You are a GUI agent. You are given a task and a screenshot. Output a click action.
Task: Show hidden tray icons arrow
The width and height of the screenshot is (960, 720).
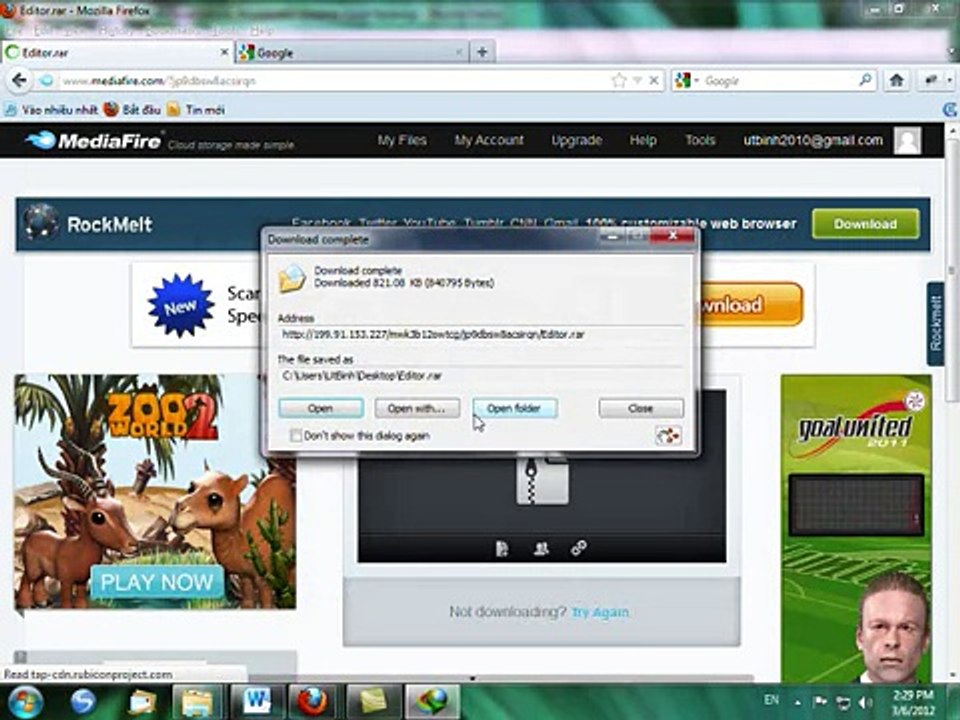[798, 702]
